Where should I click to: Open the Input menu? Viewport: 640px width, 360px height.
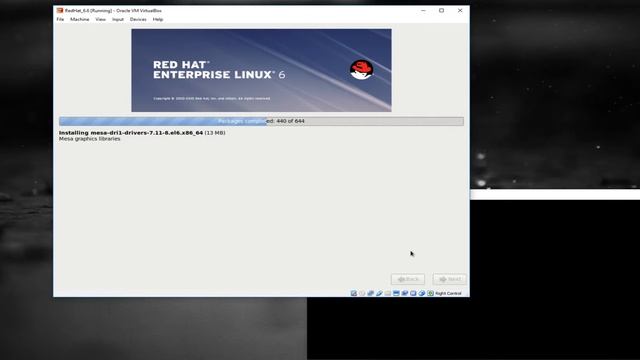click(x=118, y=19)
